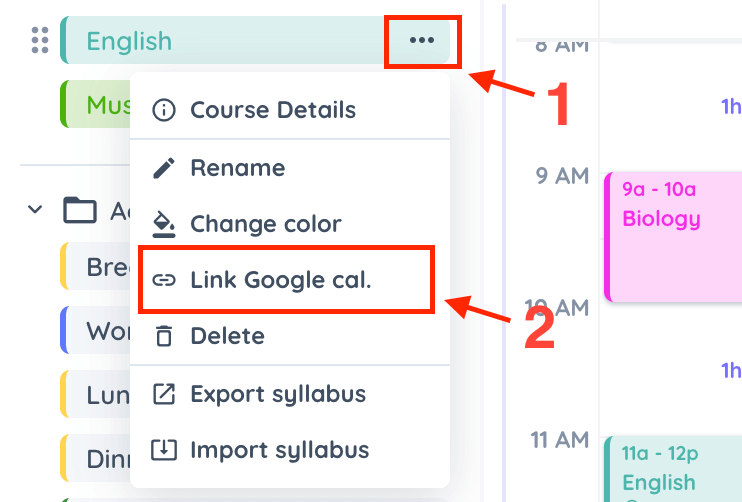Click the folder icon in the sidebar

click(80, 210)
